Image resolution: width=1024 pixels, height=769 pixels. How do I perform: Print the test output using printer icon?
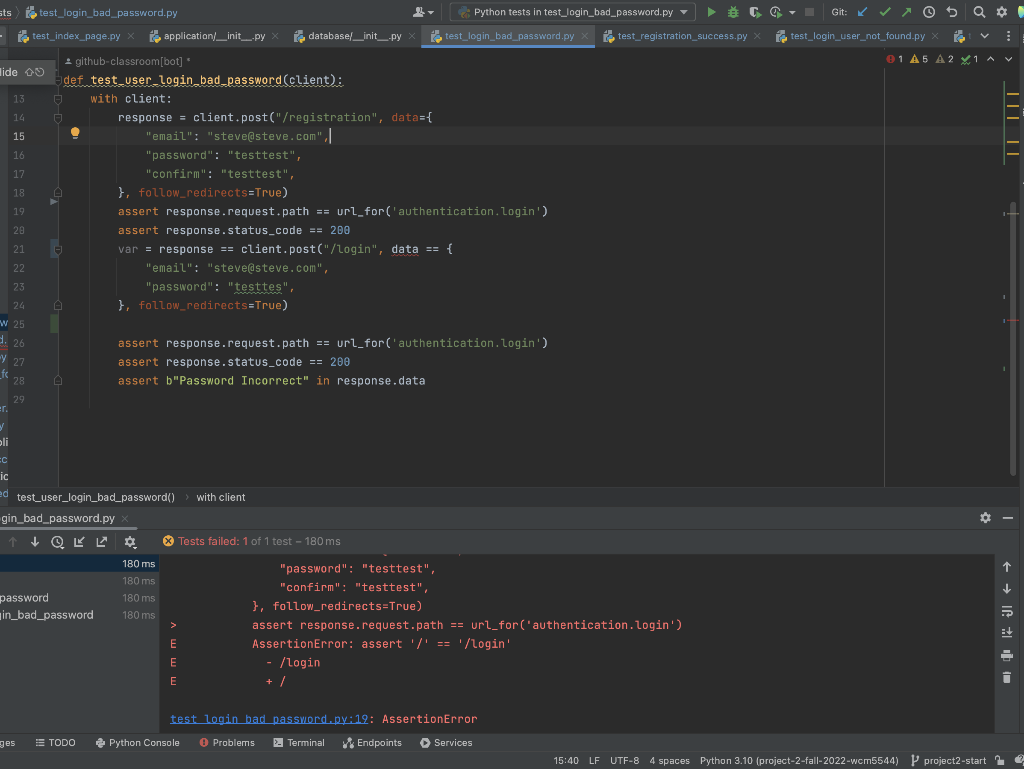(x=1006, y=655)
